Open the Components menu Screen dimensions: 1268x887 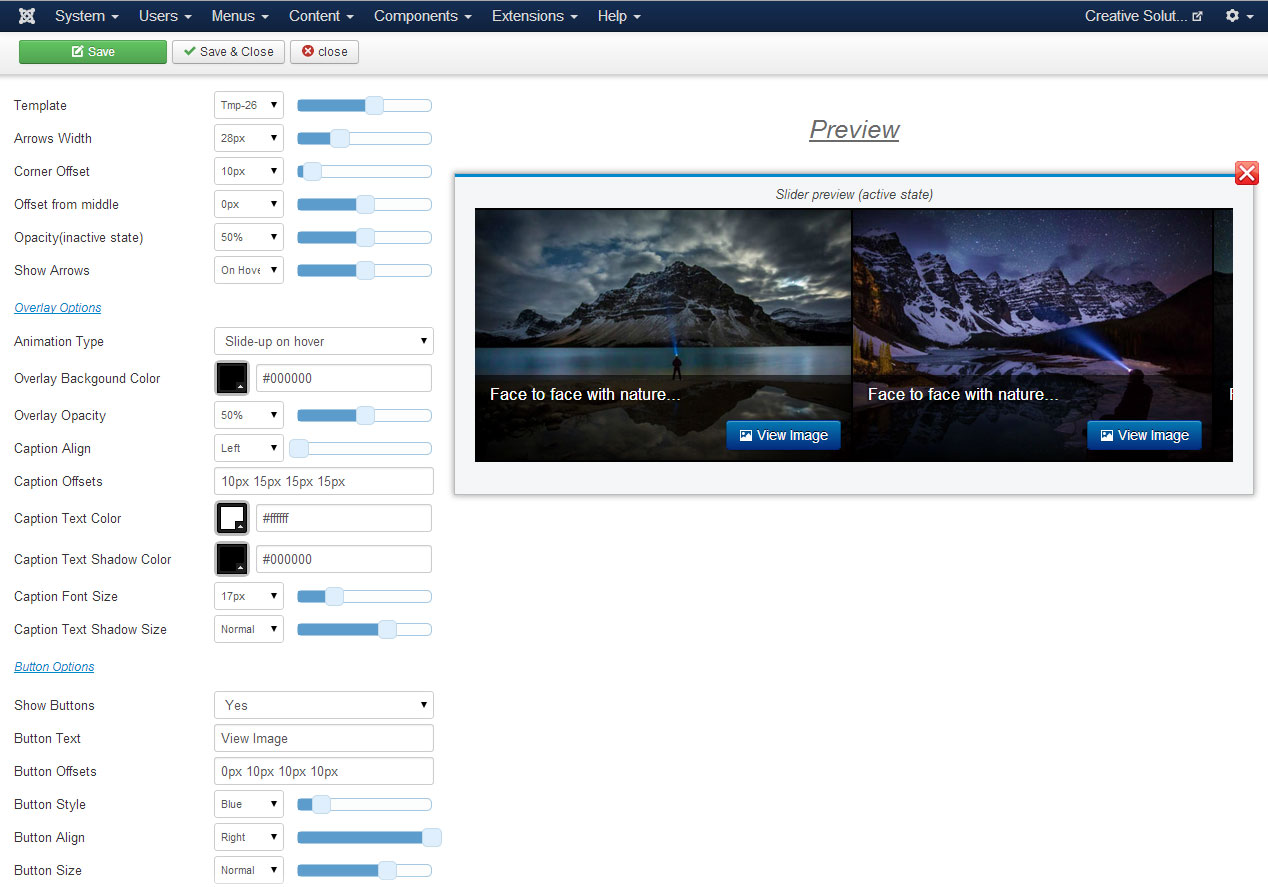pyautogui.click(x=422, y=16)
